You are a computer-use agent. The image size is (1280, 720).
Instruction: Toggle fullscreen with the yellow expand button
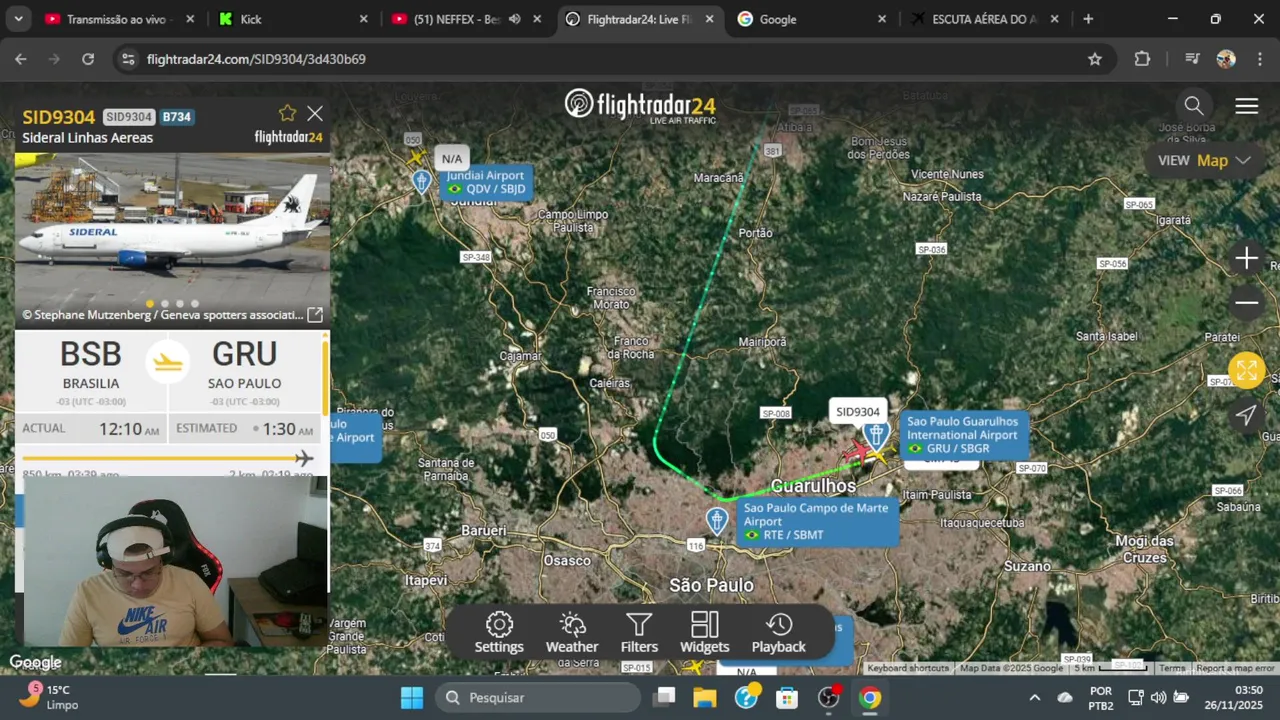(1246, 371)
